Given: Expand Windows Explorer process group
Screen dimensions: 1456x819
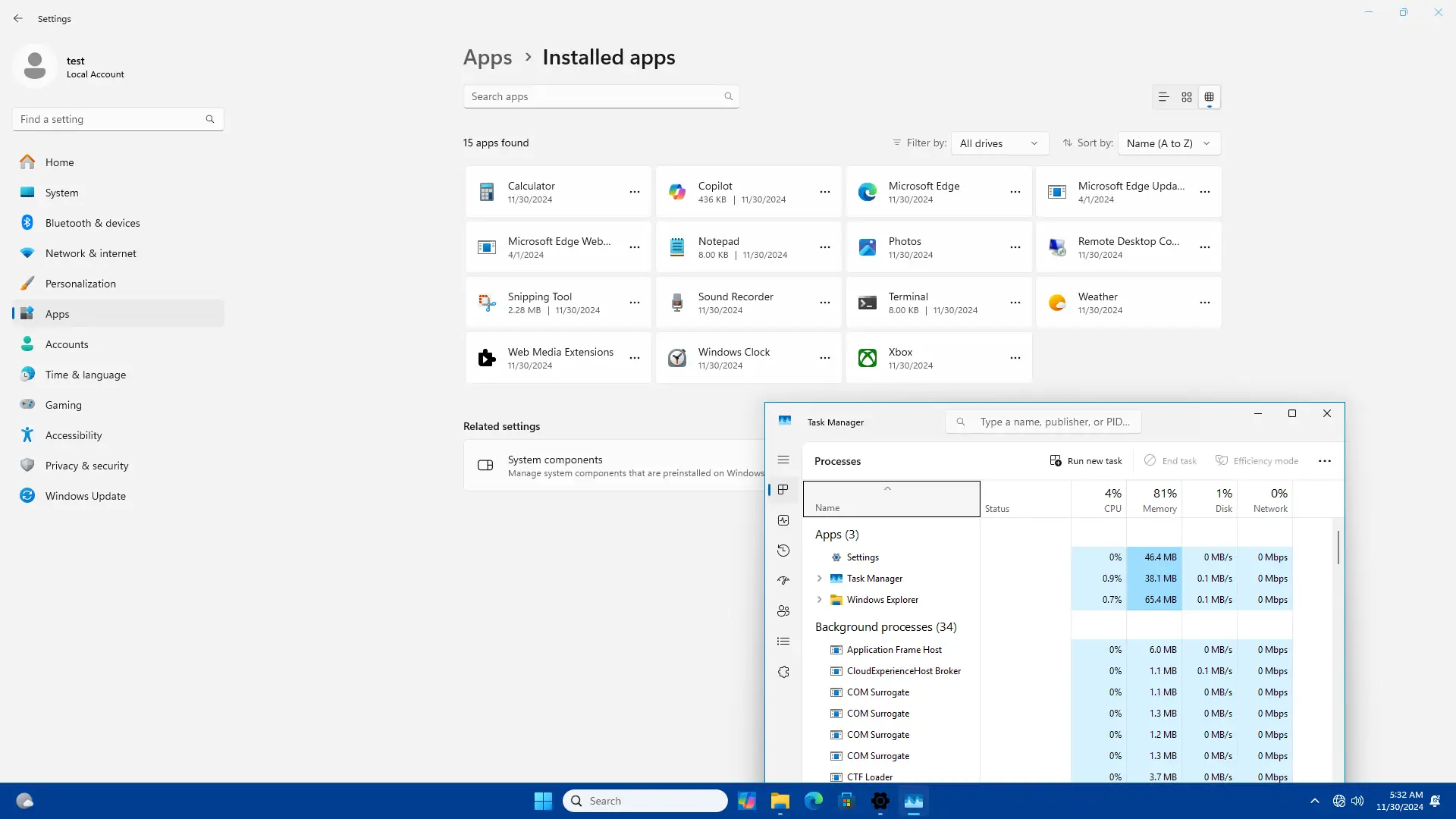Looking at the screenshot, I should 819,600.
